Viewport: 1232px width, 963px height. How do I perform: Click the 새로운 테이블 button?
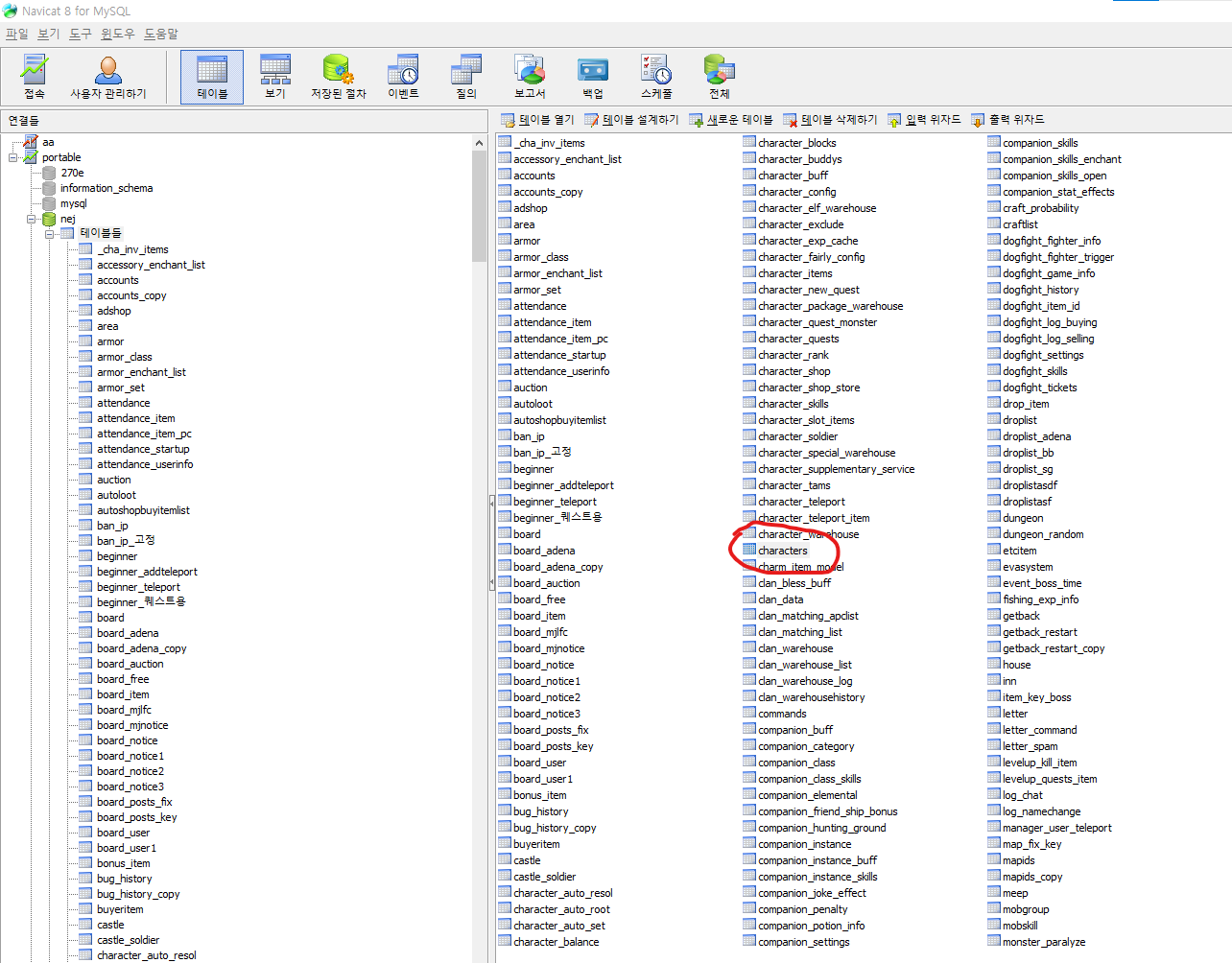(730, 120)
